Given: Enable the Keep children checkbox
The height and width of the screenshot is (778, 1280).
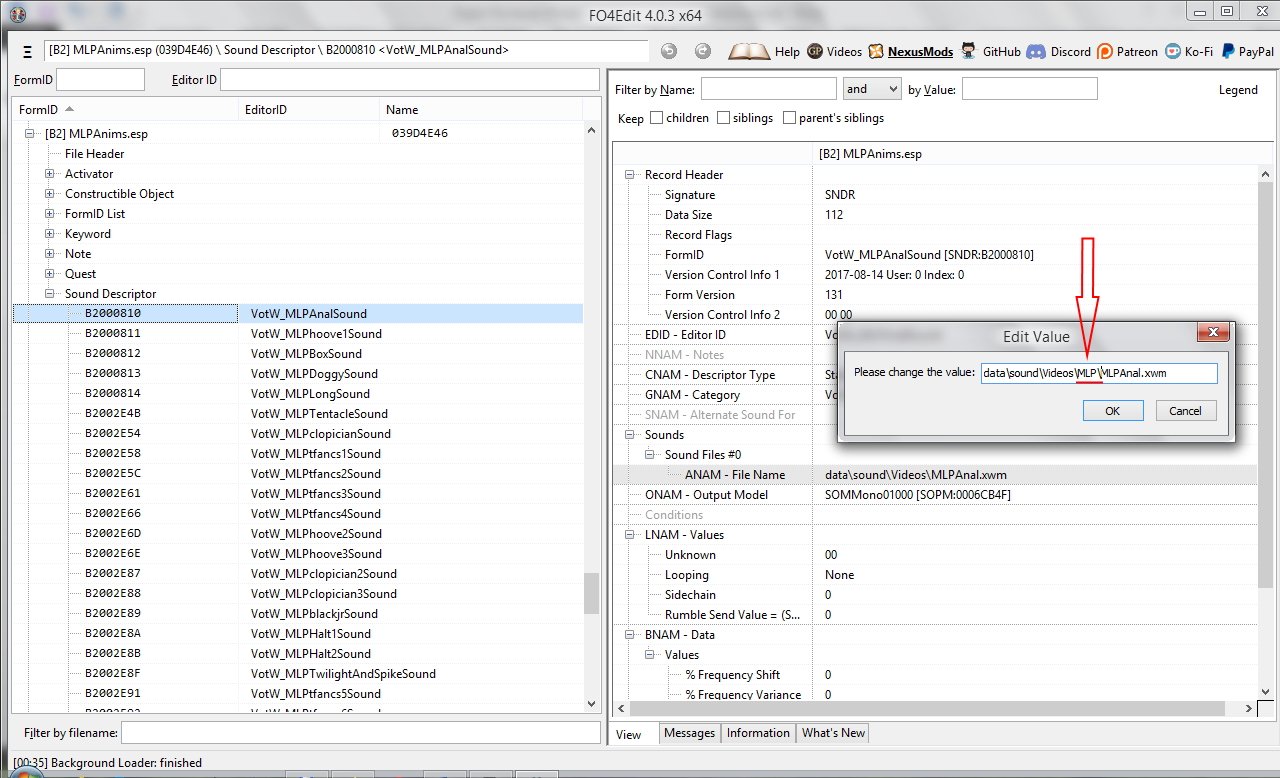Looking at the screenshot, I should [x=657, y=118].
